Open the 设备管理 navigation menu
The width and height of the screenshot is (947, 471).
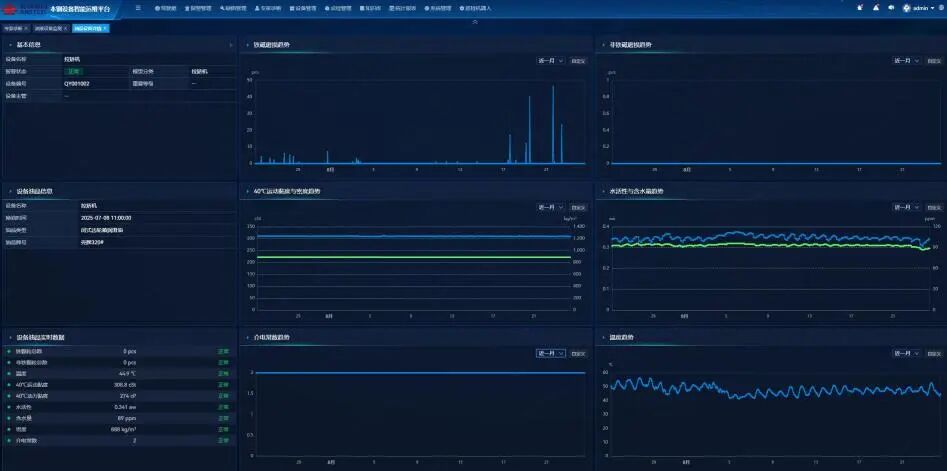(304, 8)
